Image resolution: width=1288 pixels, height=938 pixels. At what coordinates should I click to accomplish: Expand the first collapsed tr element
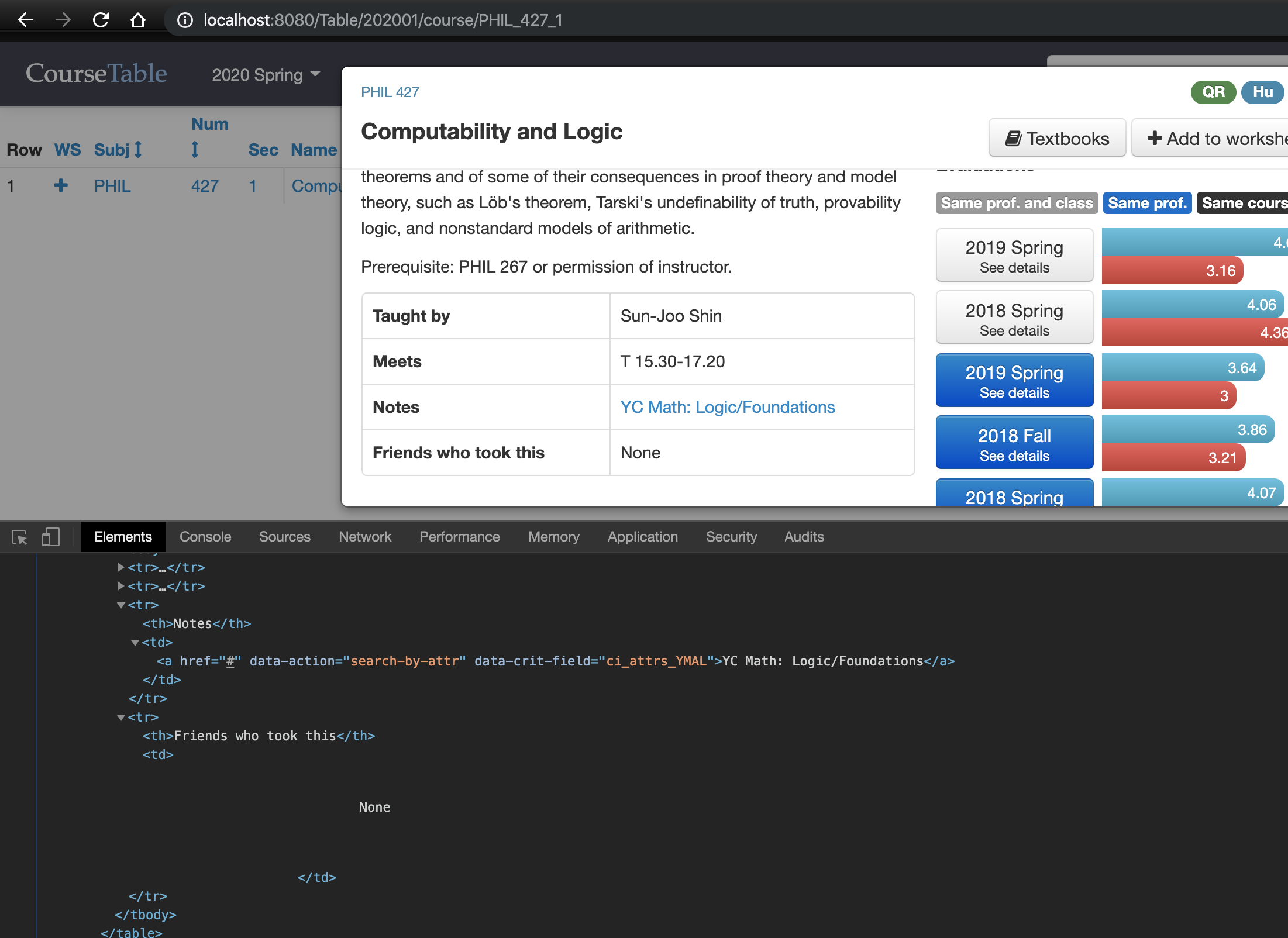click(x=120, y=567)
